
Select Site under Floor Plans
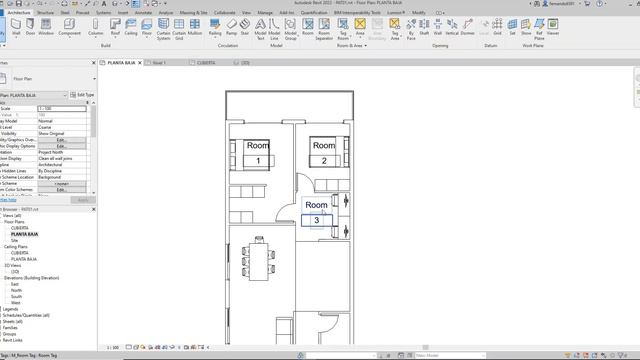click(15, 240)
